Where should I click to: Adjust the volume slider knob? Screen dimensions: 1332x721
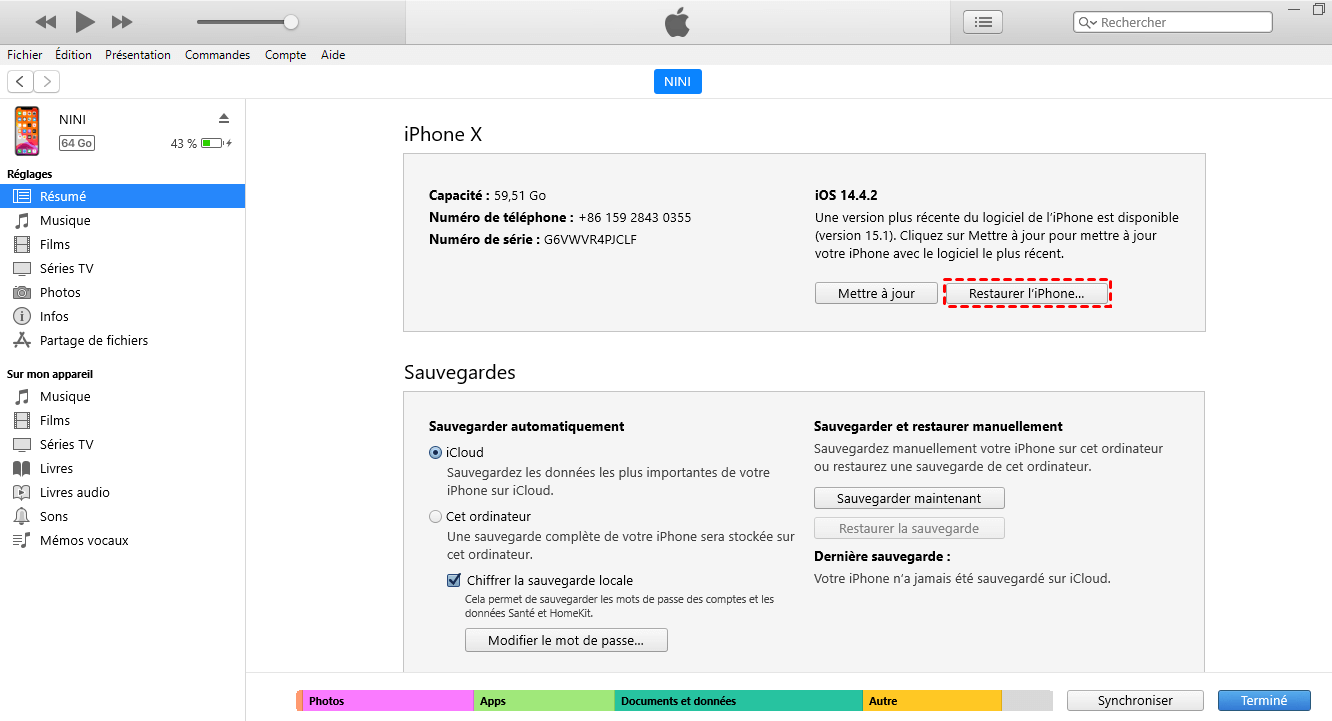point(291,22)
